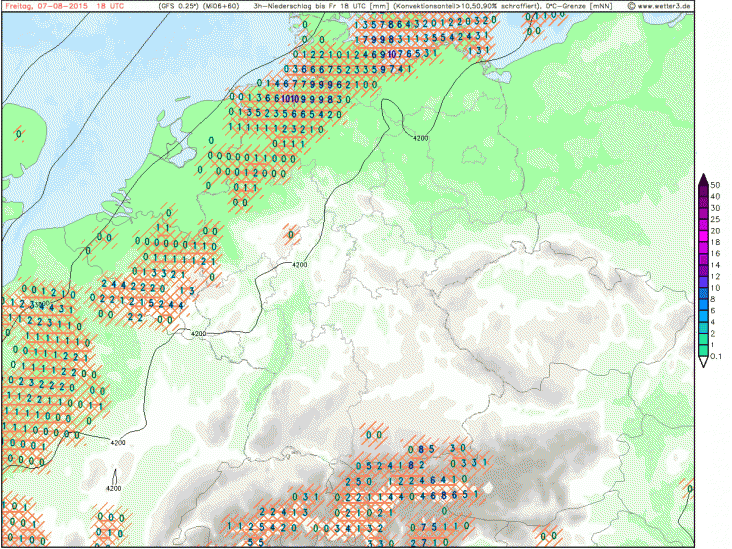Pick the magenta band between 18 and 20
732x549 pixels.
pyautogui.click(x=704, y=236)
